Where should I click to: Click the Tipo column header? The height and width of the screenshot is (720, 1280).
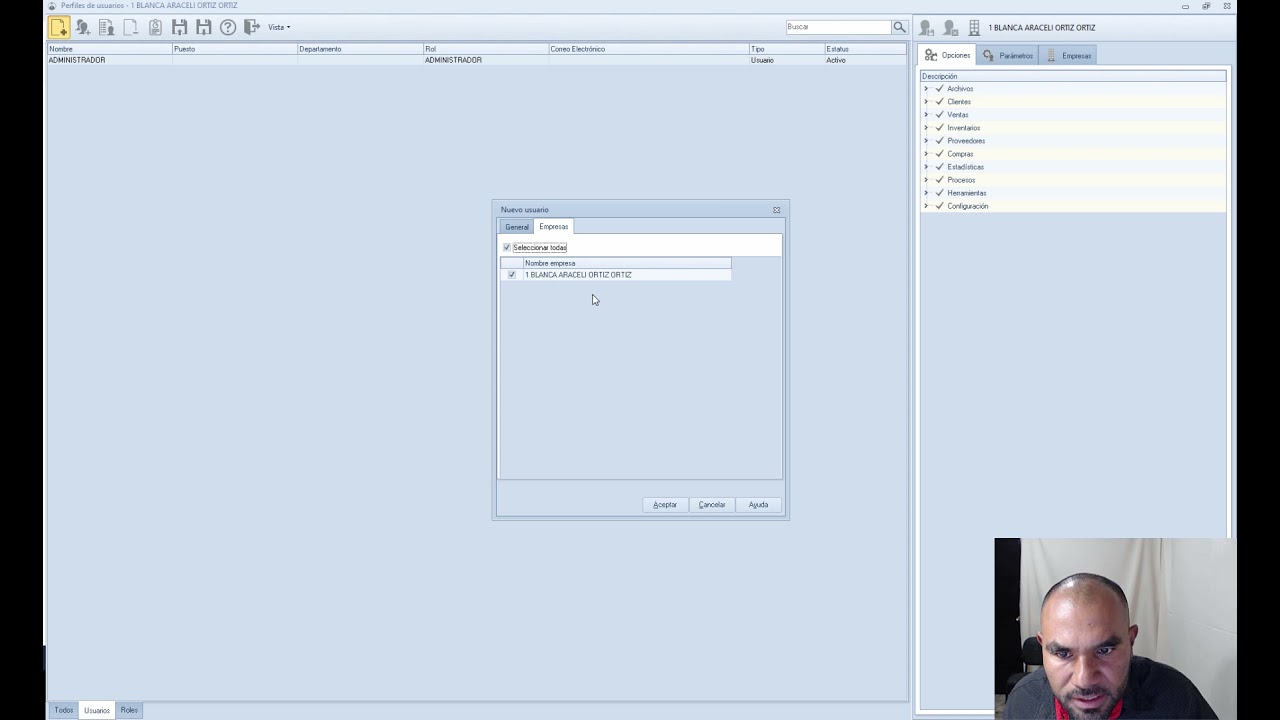tap(787, 49)
